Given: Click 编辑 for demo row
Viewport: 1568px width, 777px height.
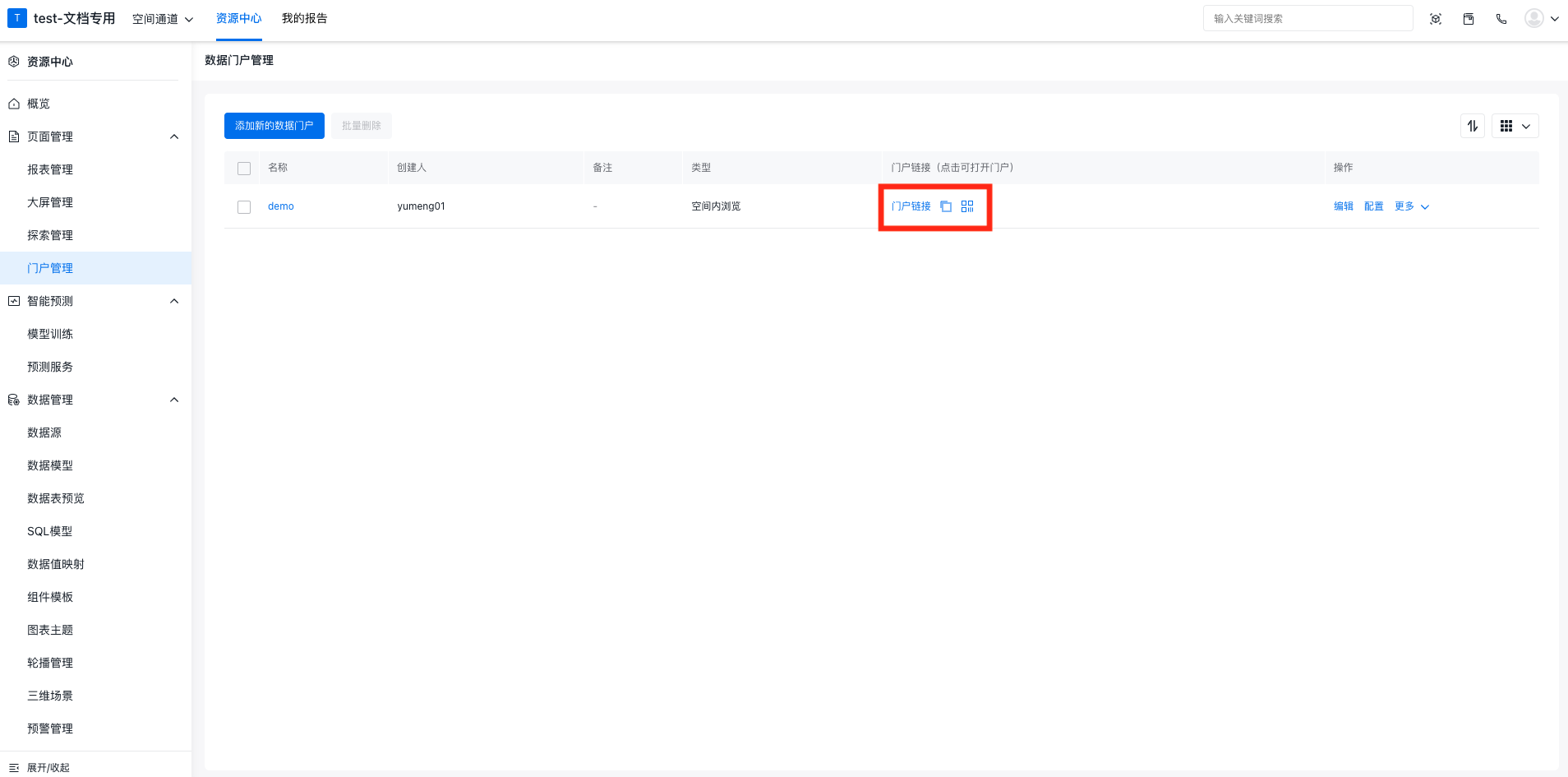Looking at the screenshot, I should [1344, 206].
